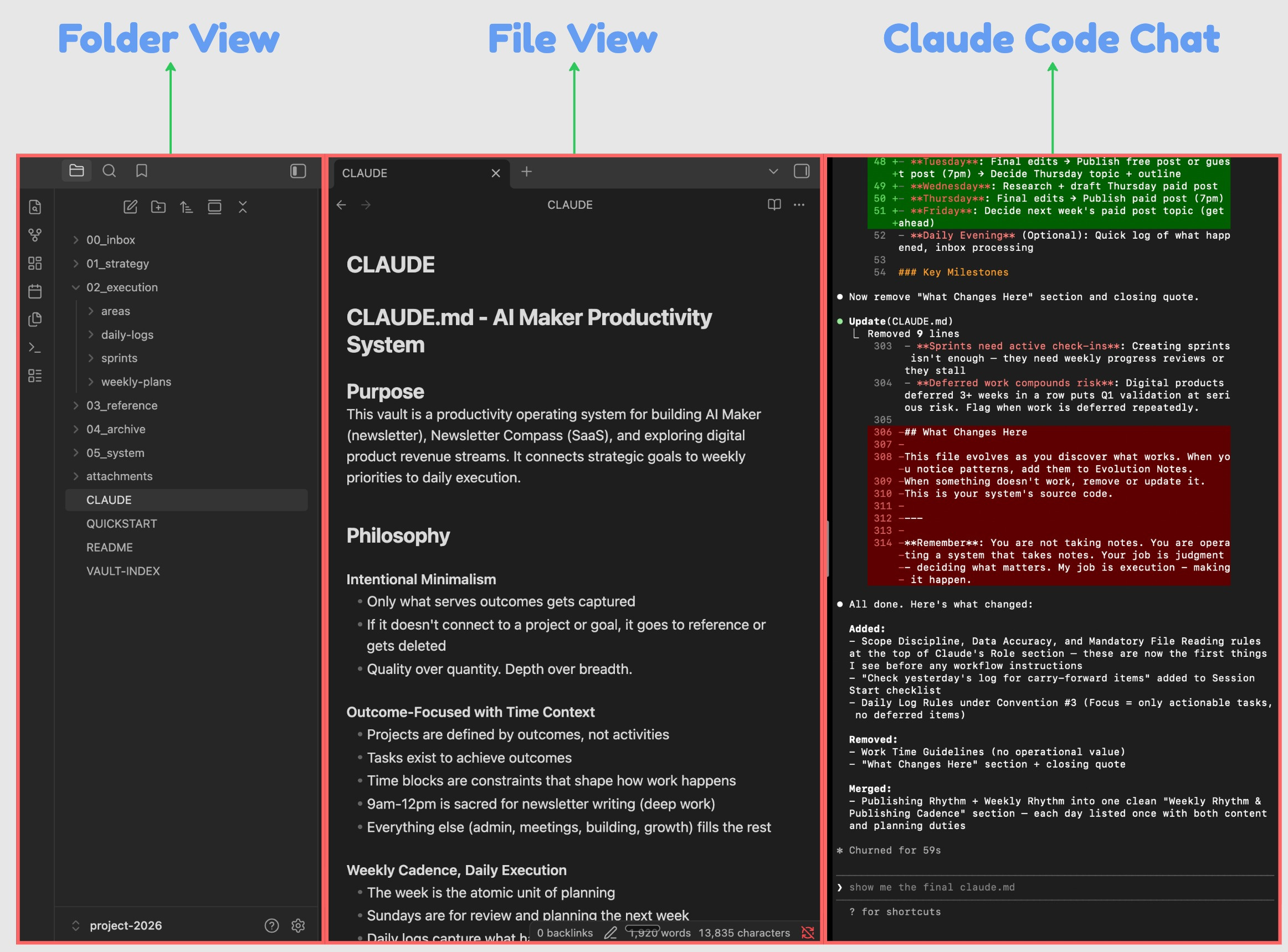This screenshot has width=1288, height=952.
Task: Open a new tab with plus
Action: coord(526,171)
